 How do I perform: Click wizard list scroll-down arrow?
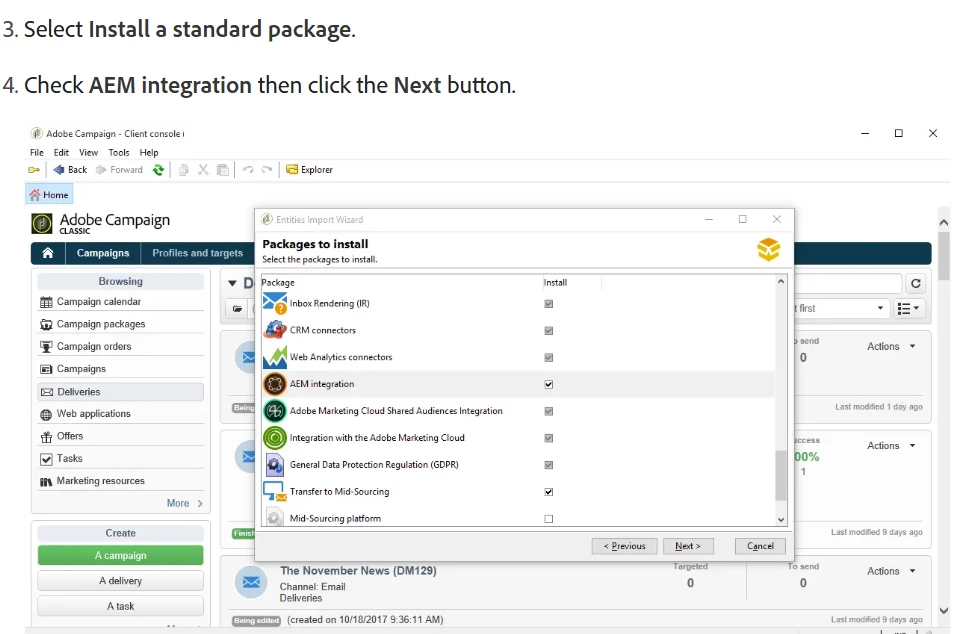coord(781,520)
